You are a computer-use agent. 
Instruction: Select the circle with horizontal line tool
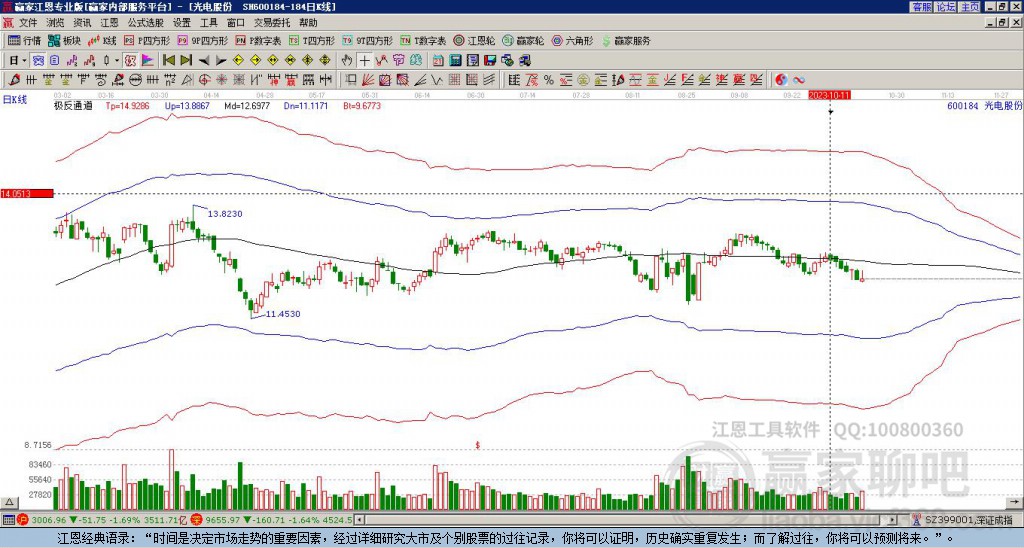136,80
